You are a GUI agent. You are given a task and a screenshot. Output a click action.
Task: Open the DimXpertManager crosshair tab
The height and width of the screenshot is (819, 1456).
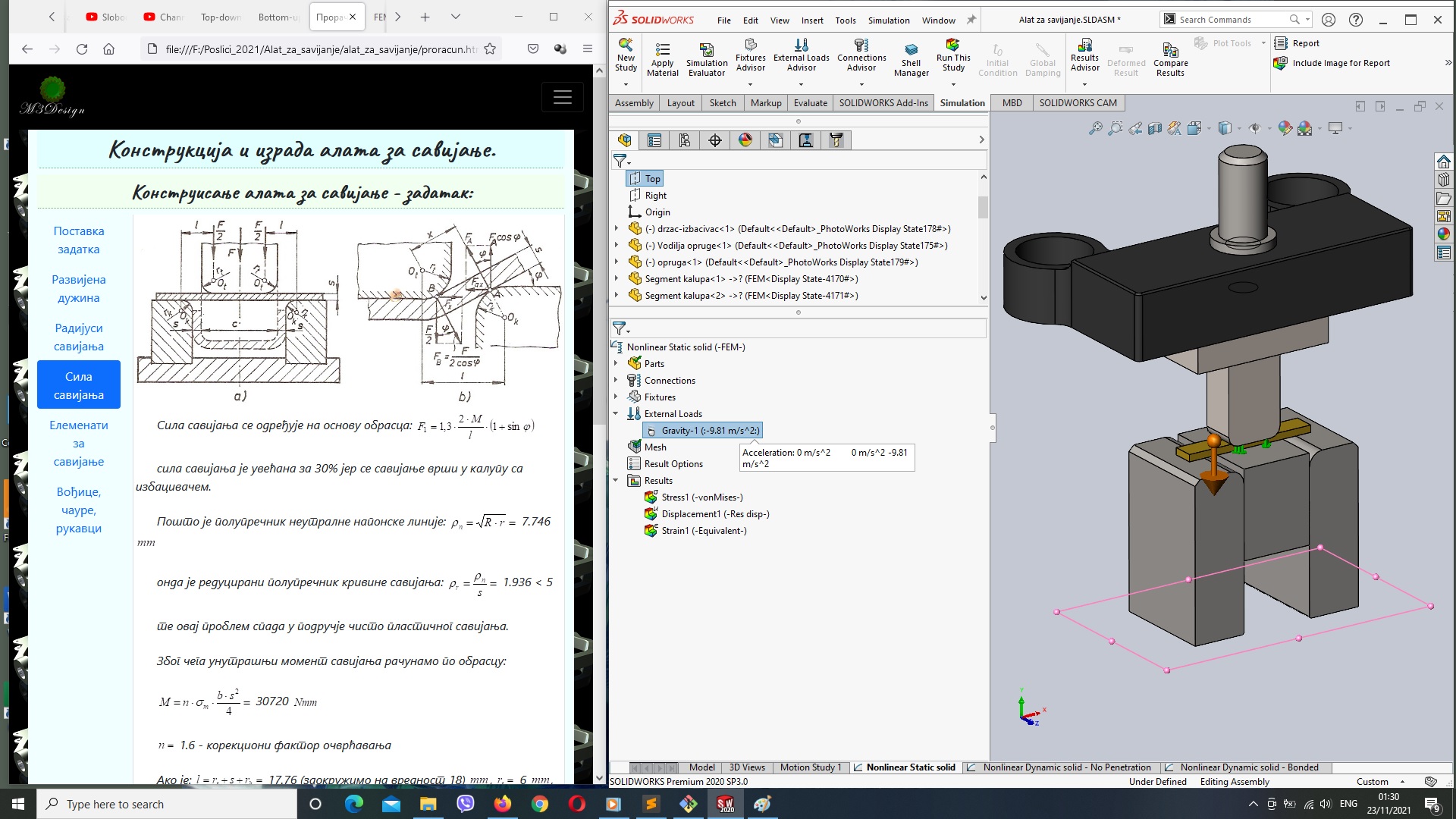pos(715,140)
